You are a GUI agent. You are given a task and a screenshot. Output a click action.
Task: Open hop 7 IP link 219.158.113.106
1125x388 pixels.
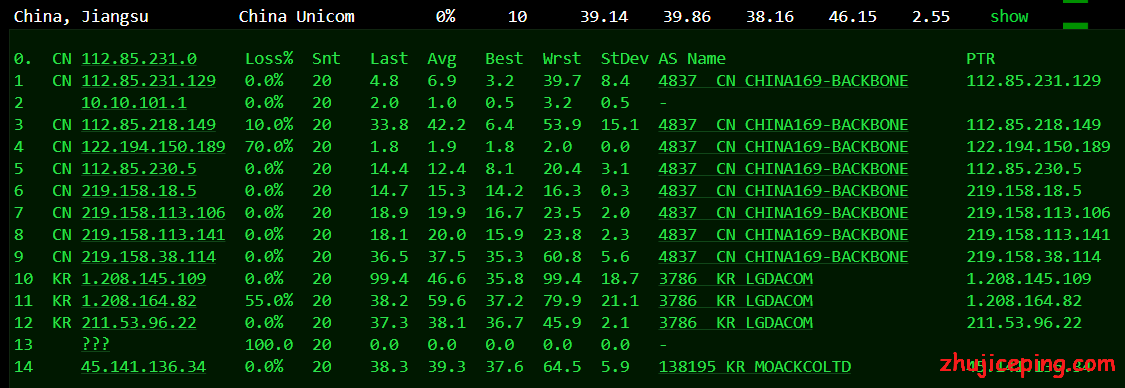(x=154, y=213)
